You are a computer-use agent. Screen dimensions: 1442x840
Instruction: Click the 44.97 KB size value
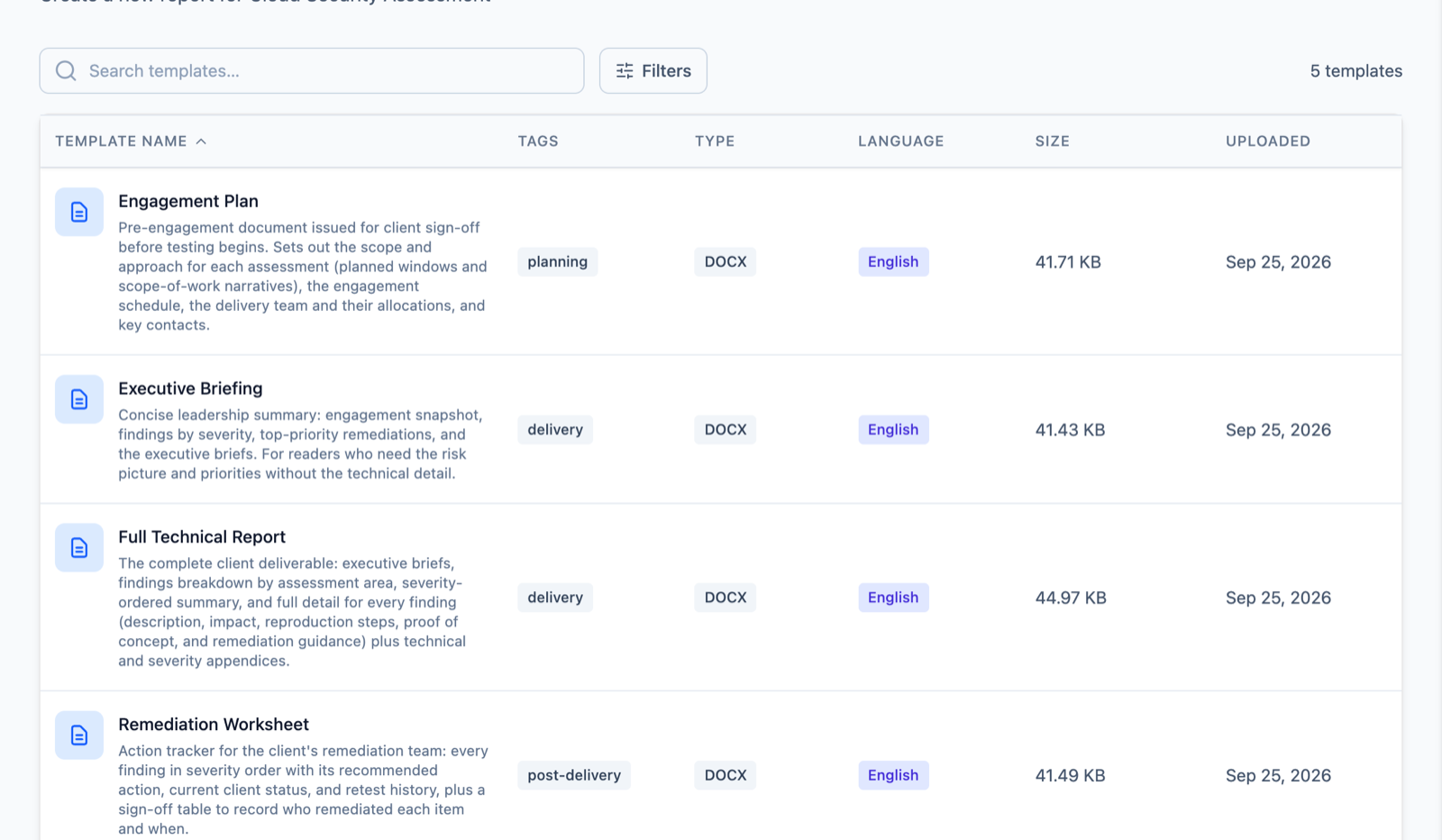pyautogui.click(x=1071, y=597)
